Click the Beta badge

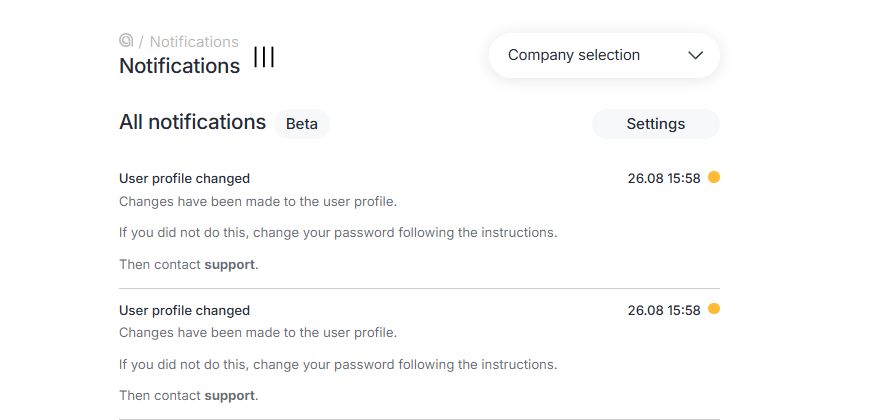(302, 124)
